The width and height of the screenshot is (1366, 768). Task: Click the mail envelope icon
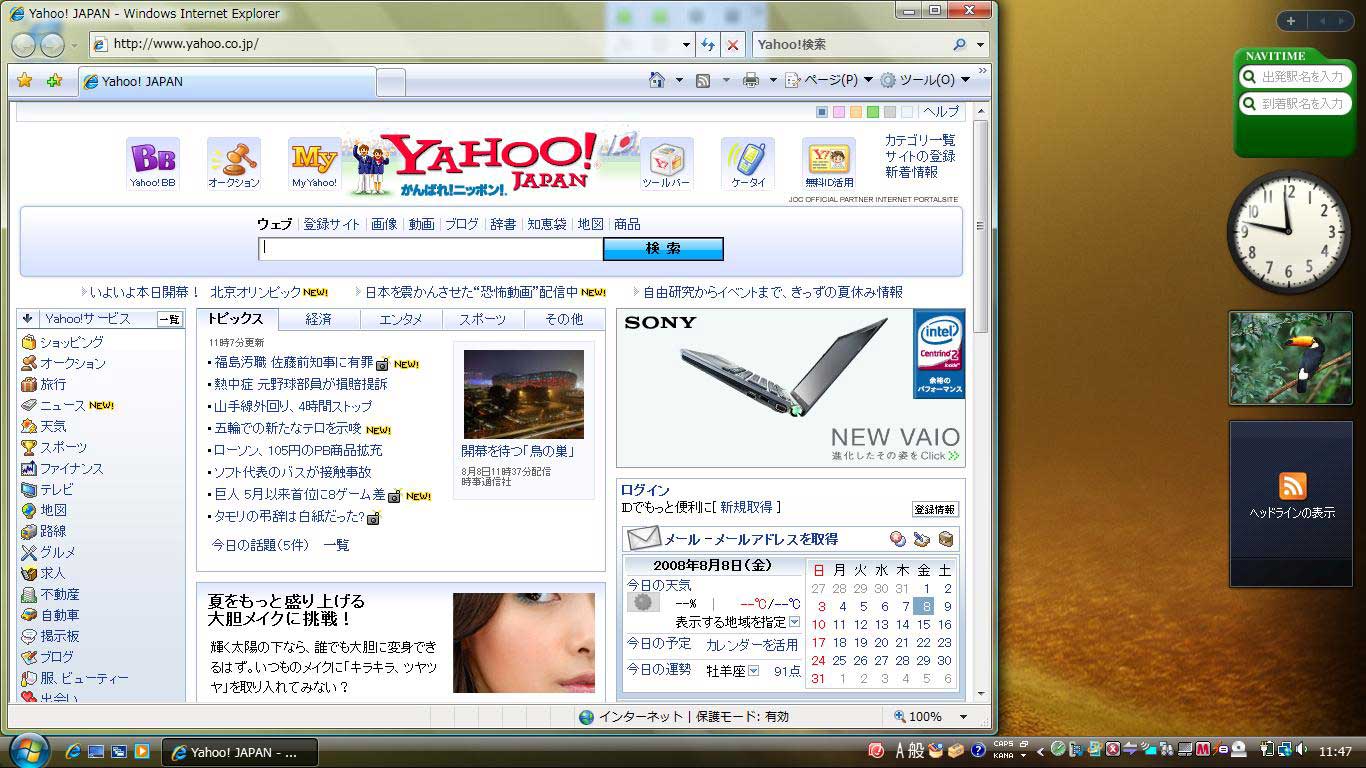[x=644, y=539]
